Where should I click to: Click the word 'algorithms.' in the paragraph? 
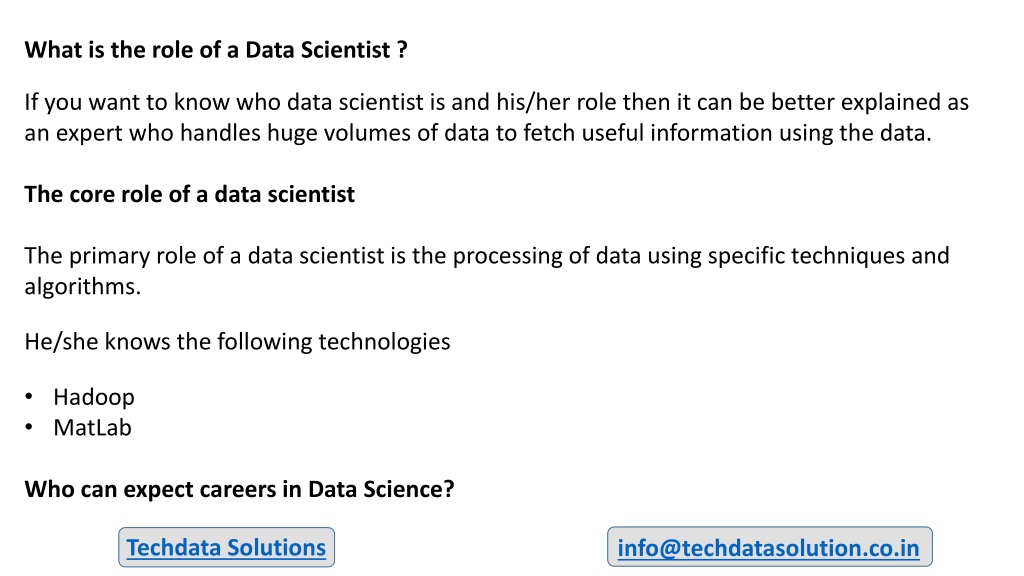tap(83, 287)
